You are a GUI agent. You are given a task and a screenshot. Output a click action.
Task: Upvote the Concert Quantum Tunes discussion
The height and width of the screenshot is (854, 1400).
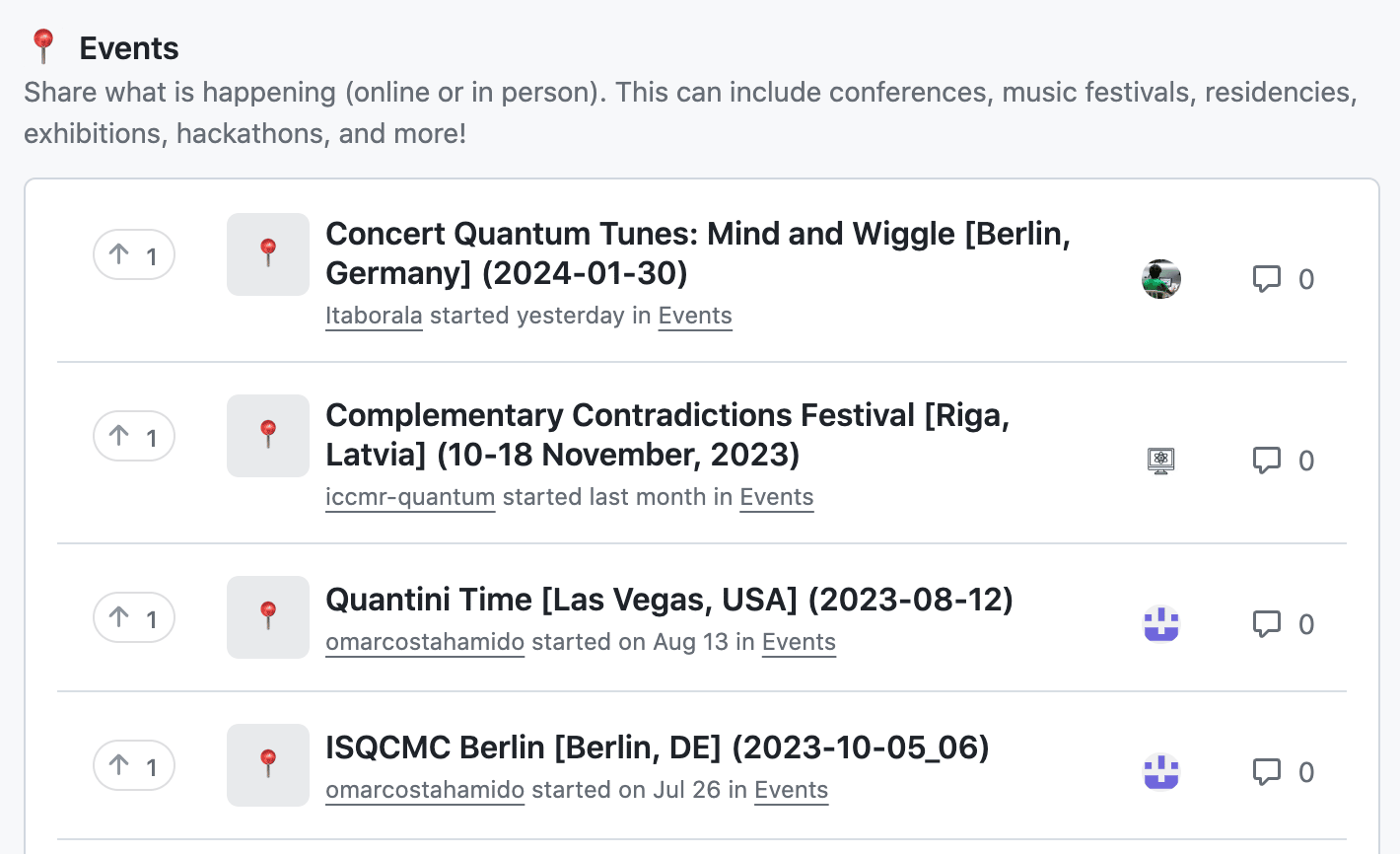click(x=134, y=255)
